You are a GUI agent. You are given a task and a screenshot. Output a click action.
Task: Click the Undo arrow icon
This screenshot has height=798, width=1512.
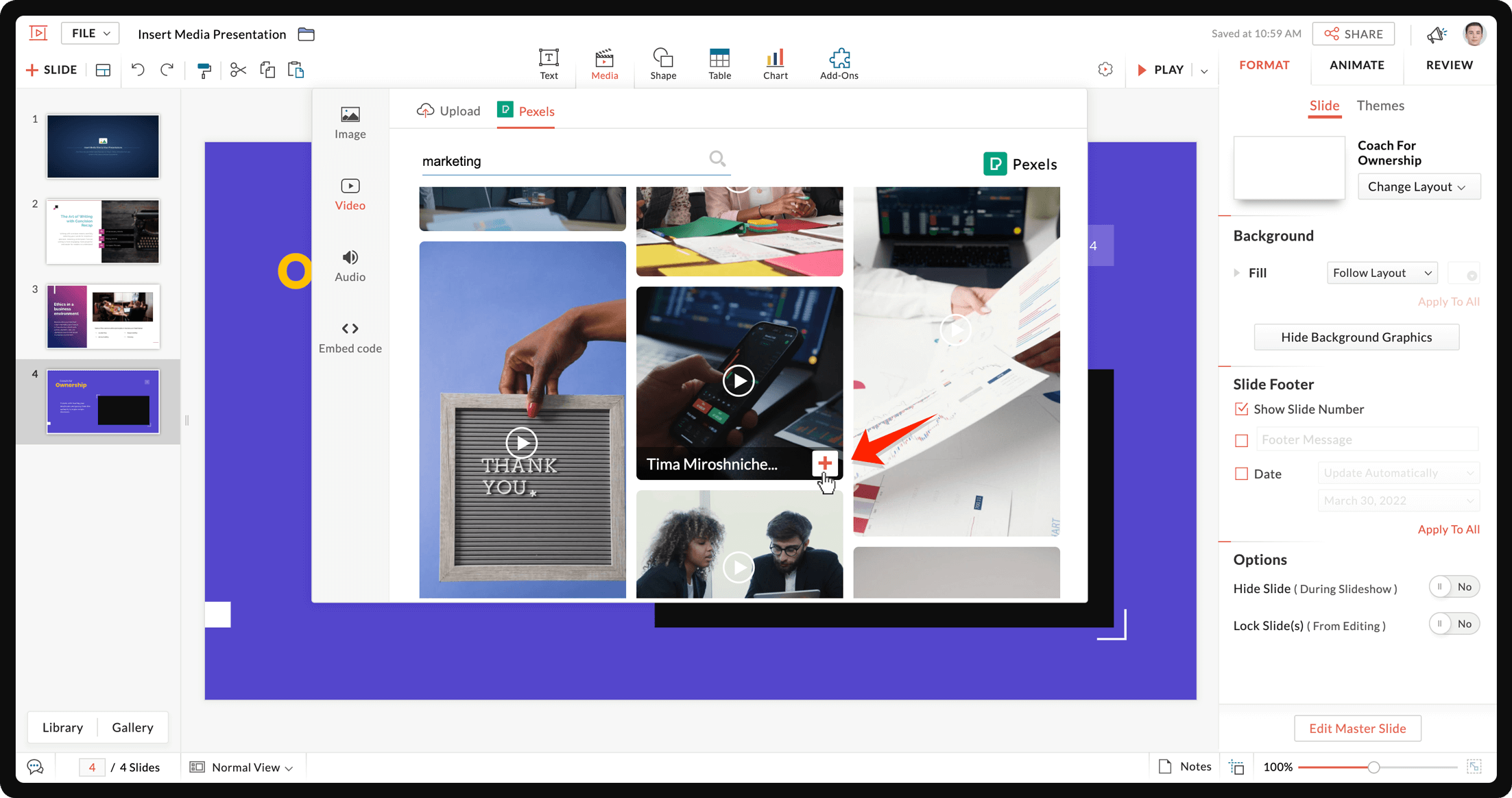[138, 69]
